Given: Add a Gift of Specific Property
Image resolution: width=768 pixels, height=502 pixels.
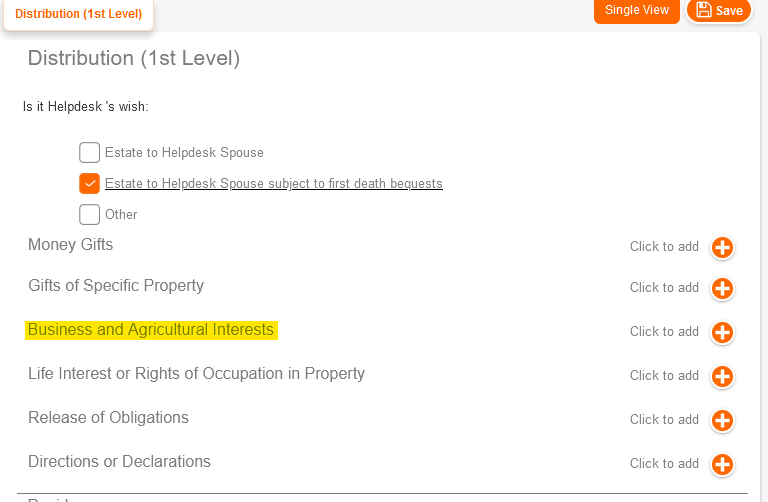Looking at the screenshot, I should click(x=722, y=289).
